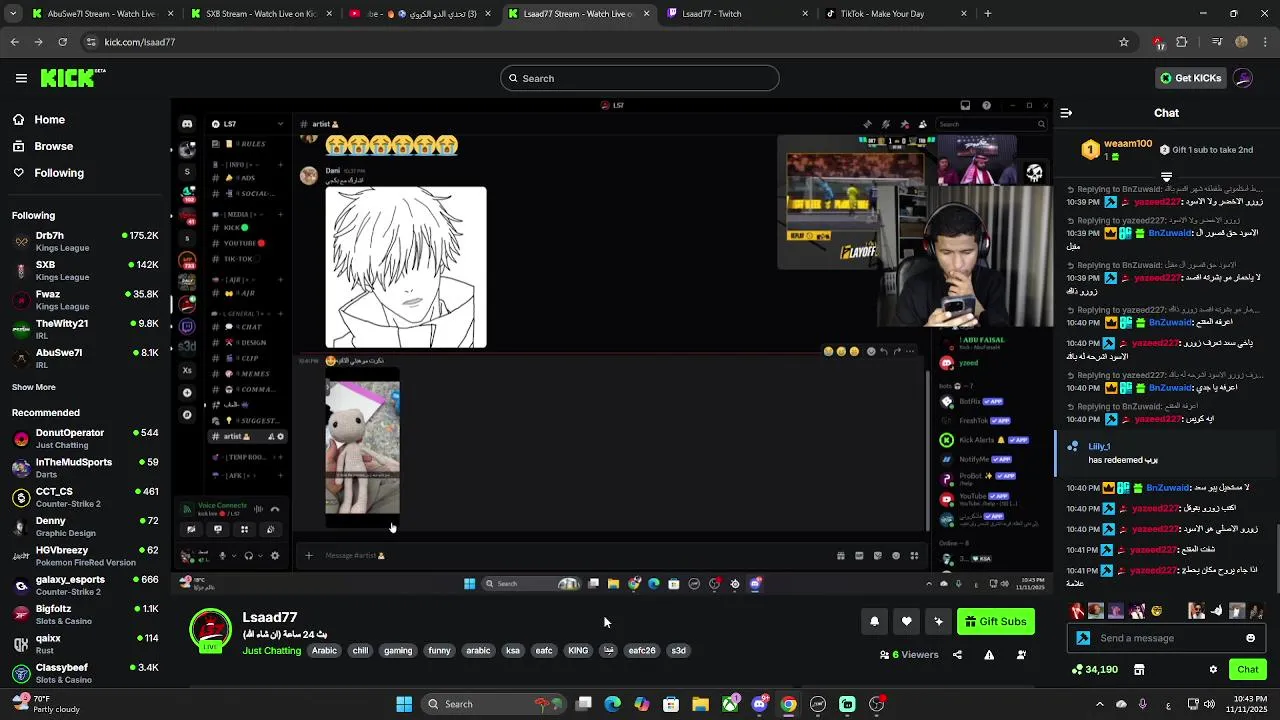Screen dimensions: 1280x720
Task: Open Discord from taskbar
Action: click(759, 704)
